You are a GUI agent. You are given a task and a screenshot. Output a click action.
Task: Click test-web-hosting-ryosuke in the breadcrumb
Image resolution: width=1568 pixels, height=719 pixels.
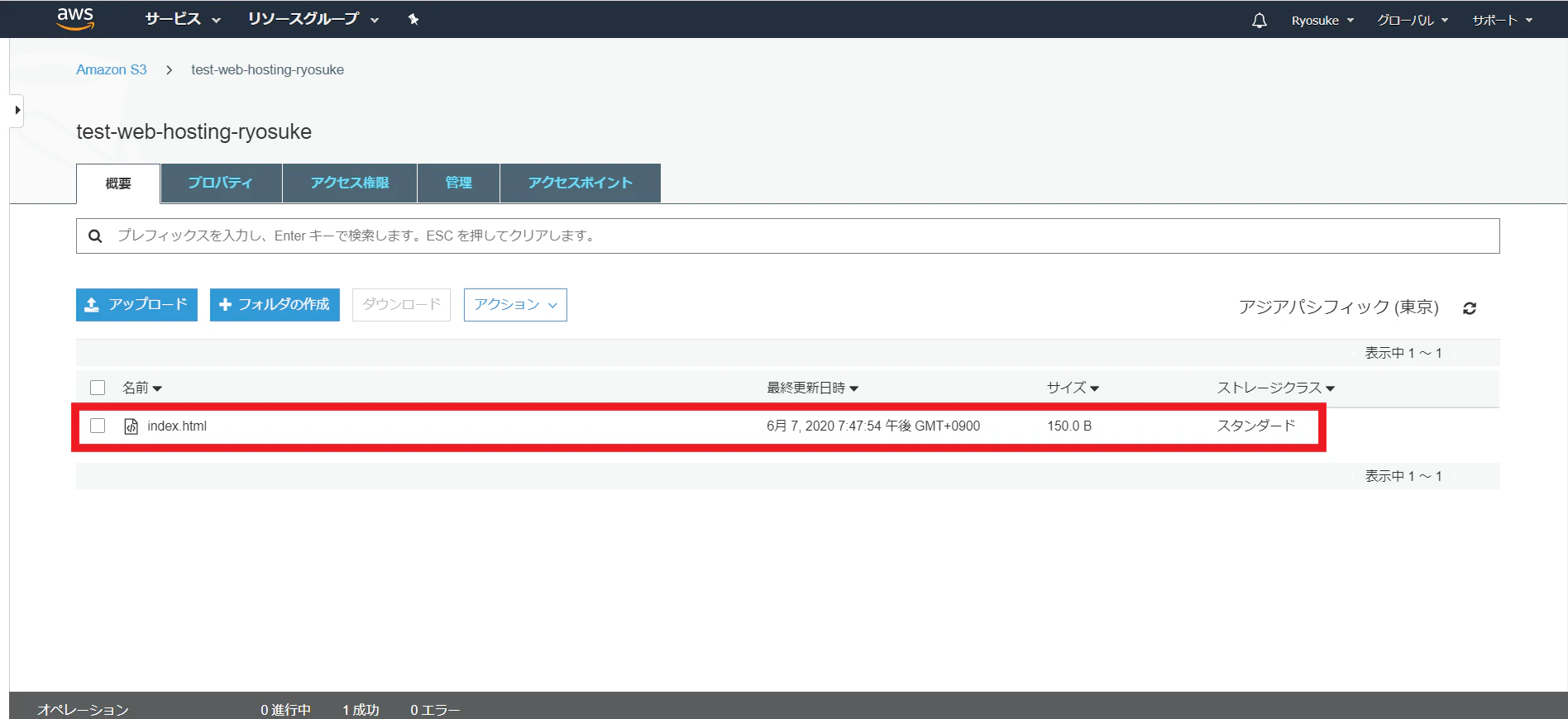coord(267,70)
